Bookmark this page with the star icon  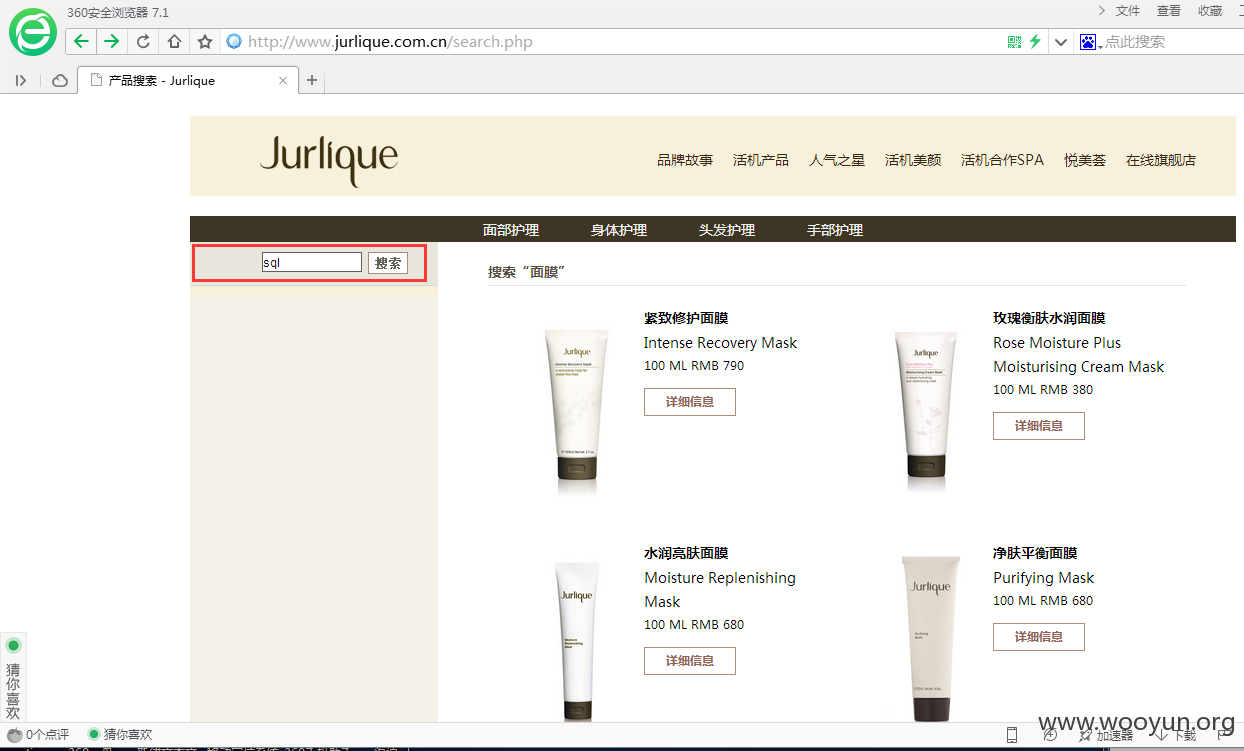tap(205, 41)
